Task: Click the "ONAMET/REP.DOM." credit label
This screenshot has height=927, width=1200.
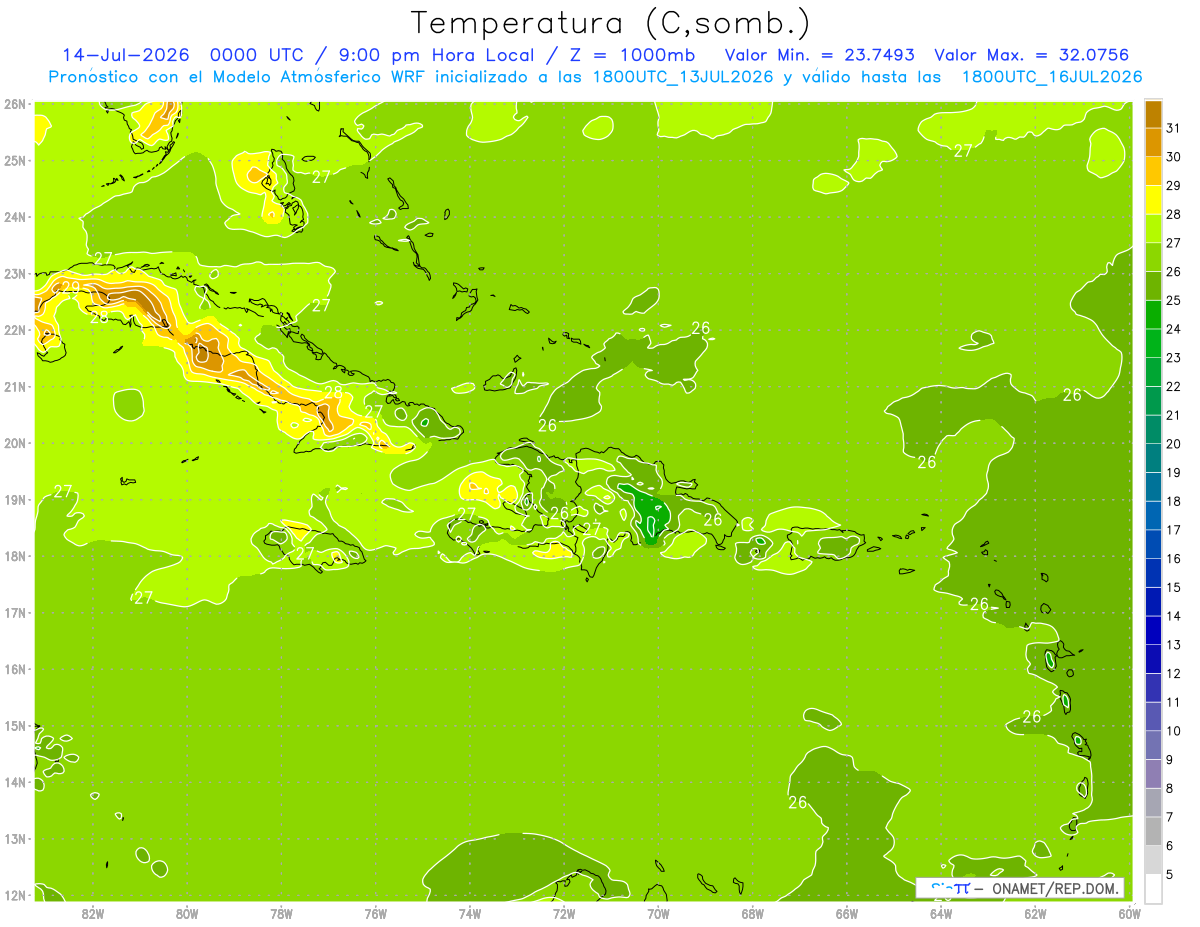Action: click(x=1055, y=888)
